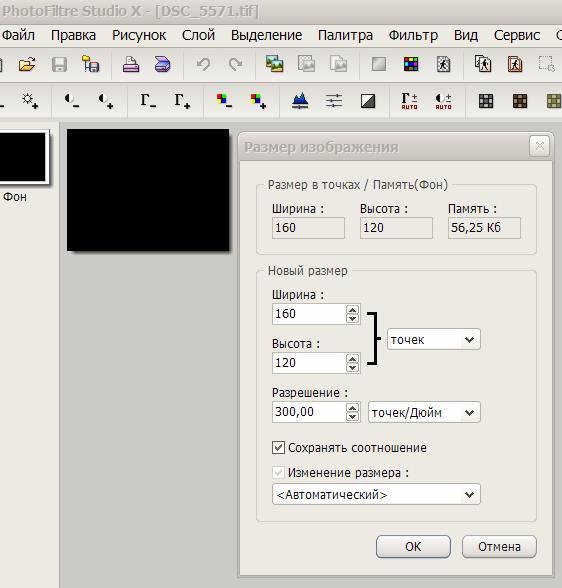Click the 'Память' 56,25 Кб field
The image size is (562, 588).
click(x=484, y=228)
